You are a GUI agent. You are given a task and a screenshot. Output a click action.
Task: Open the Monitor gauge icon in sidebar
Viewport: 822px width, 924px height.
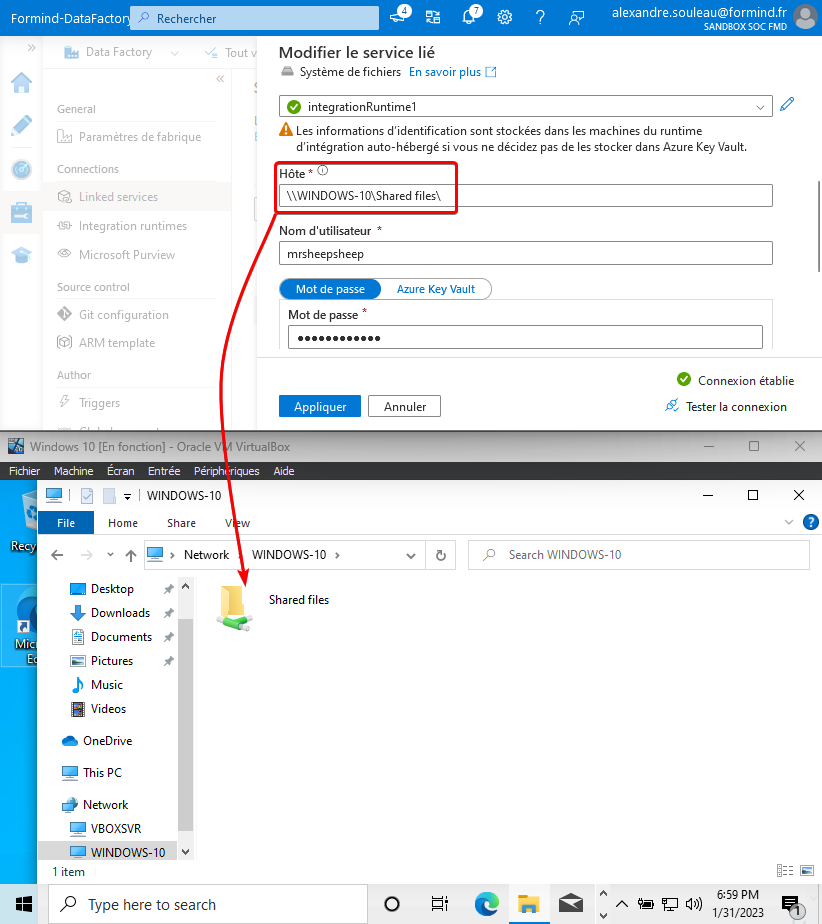(x=21, y=170)
